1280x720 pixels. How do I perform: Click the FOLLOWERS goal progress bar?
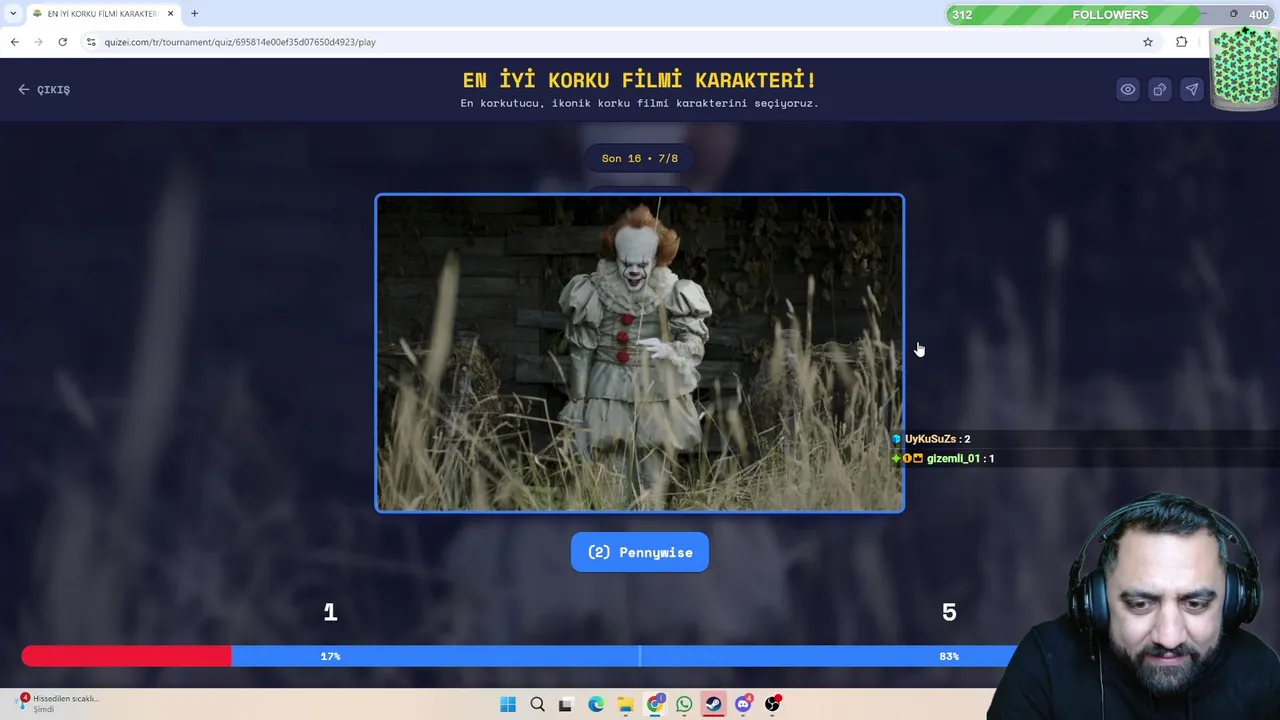point(1110,15)
